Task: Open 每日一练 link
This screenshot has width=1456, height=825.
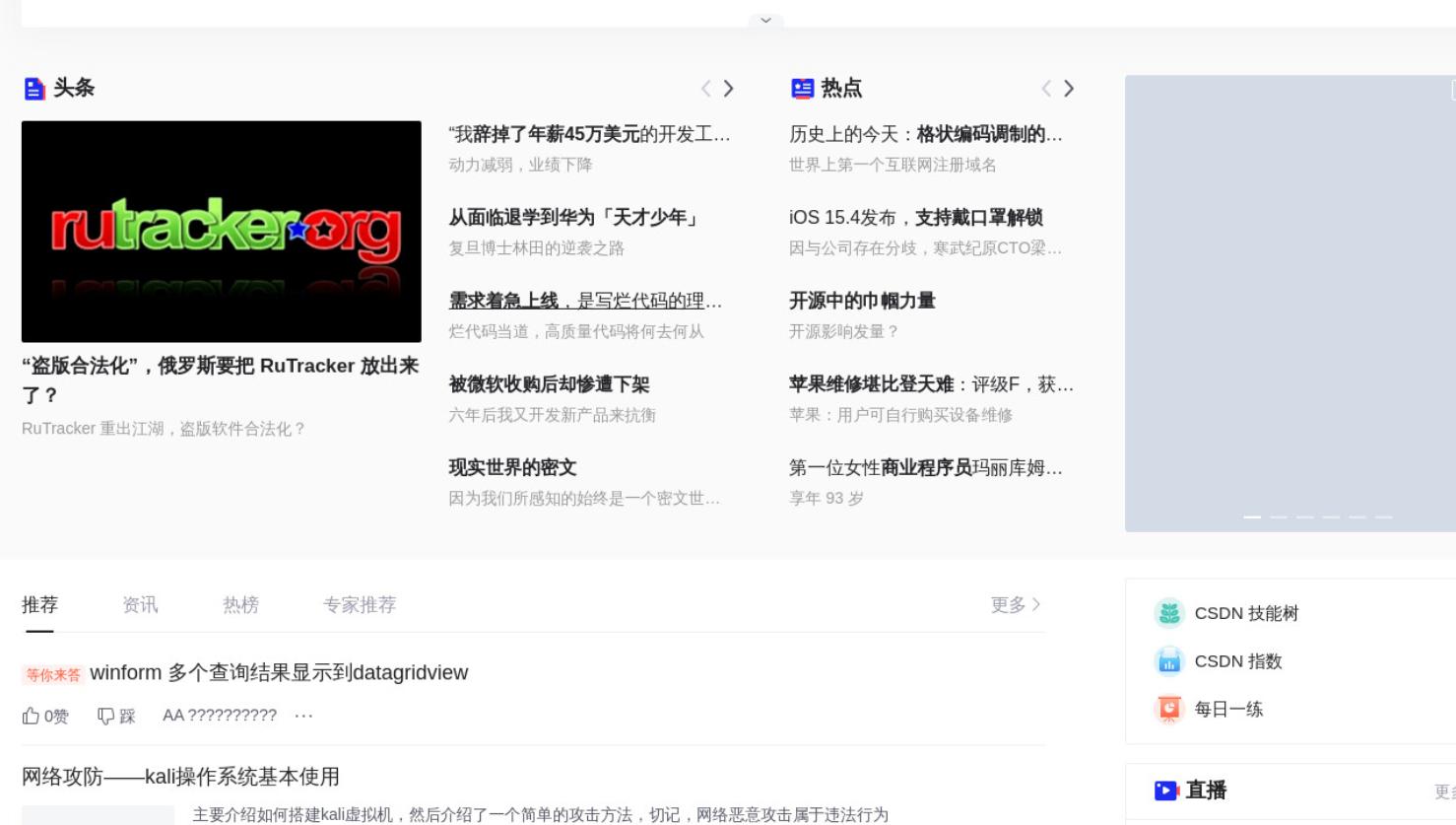Action: tap(1228, 709)
